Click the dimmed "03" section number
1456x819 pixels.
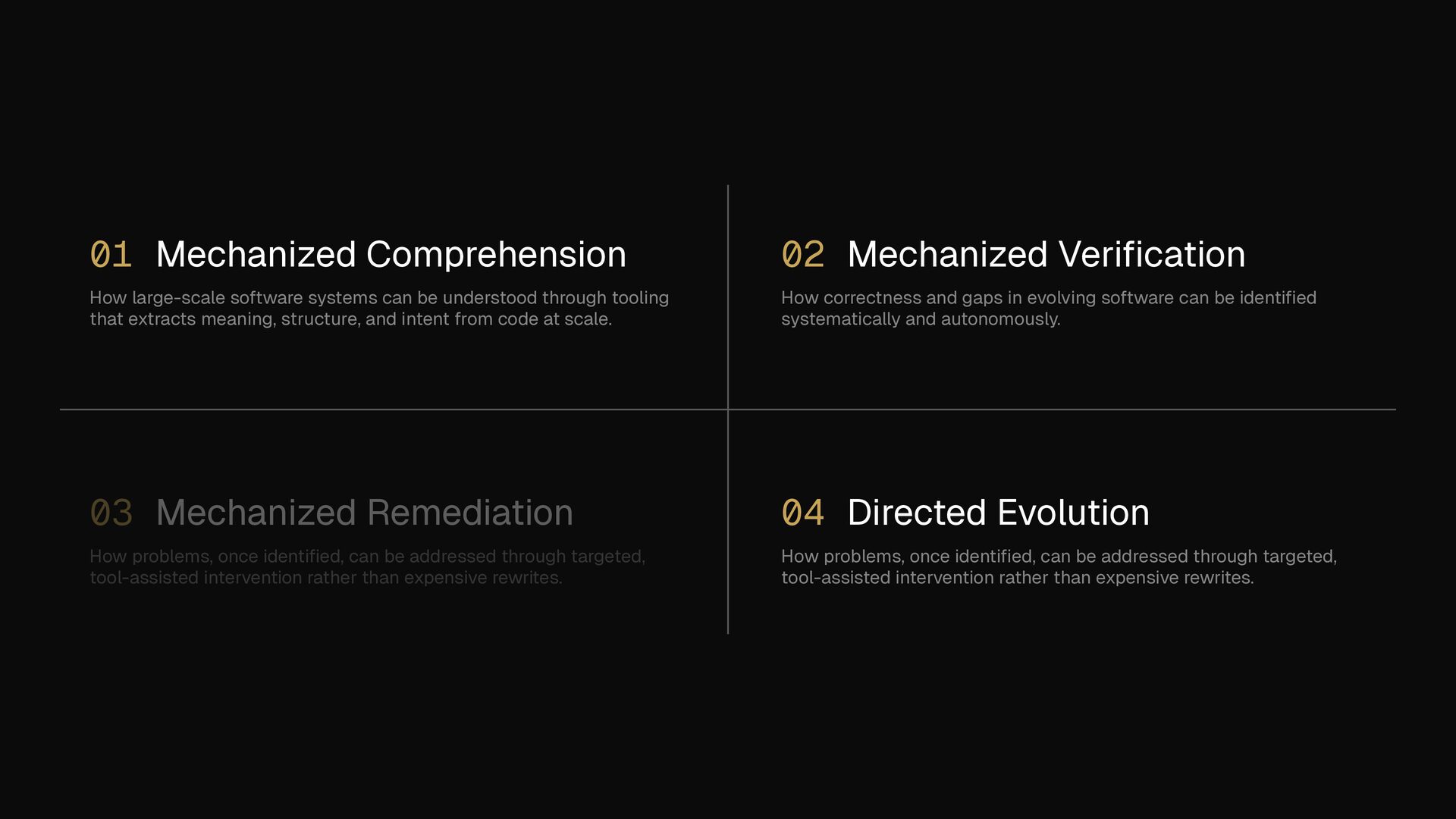111,513
